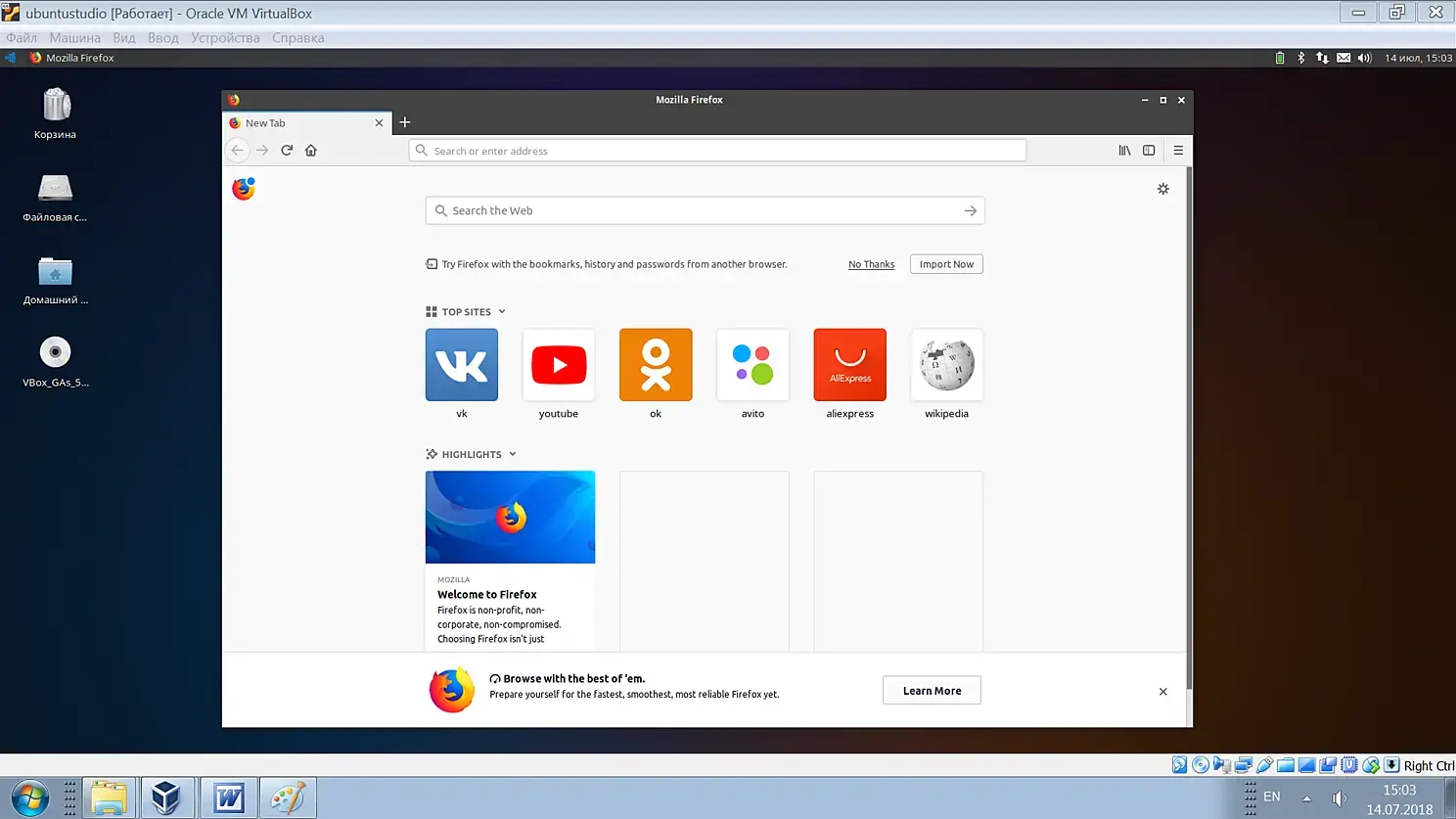The width and height of the screenshot is (1456, 819).
Task: Focus the Search the Web field
Action: pos(705,211)
